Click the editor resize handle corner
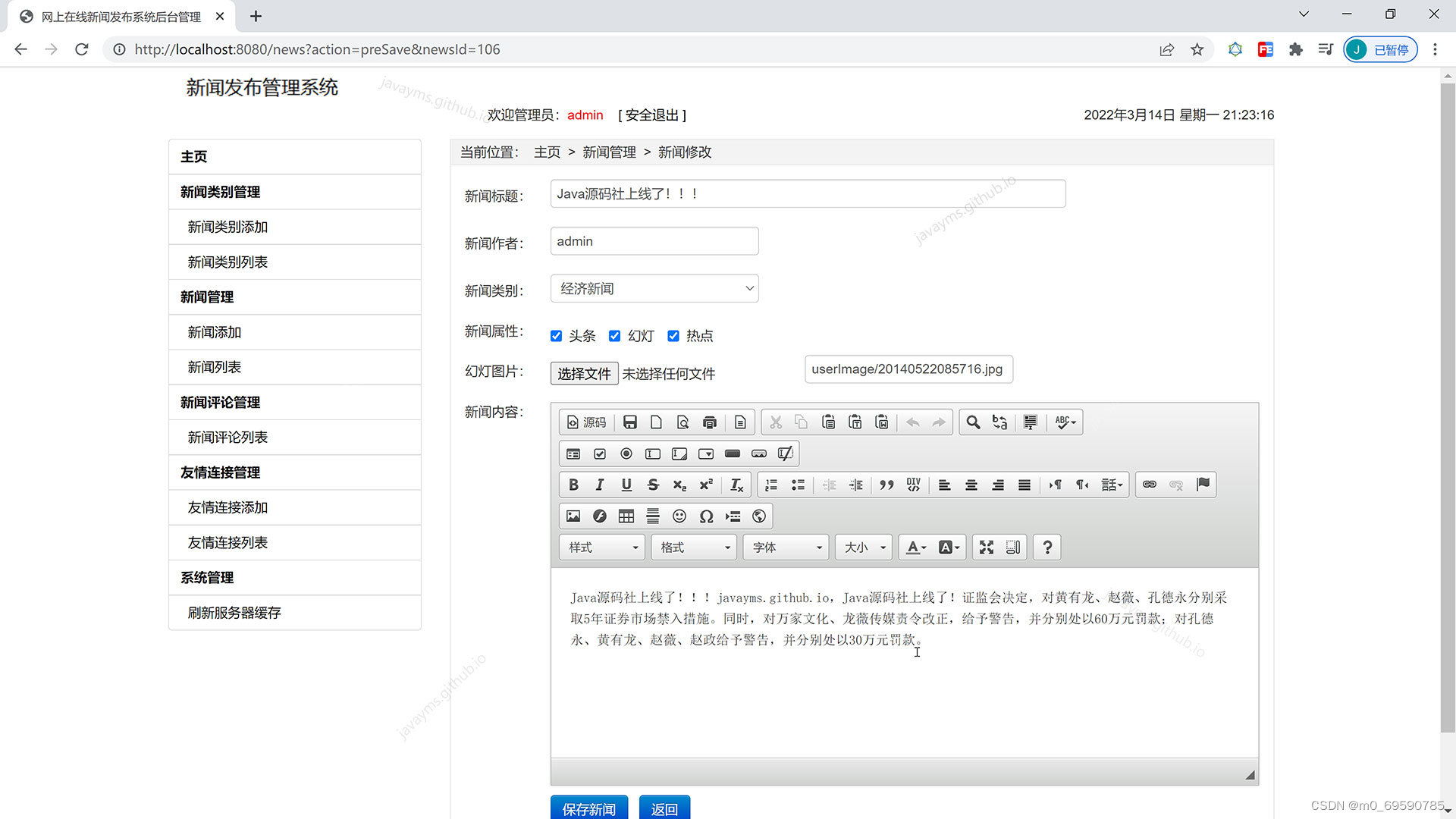The width and height of the screenshot is (1456, 819). tap(1250, 775)
